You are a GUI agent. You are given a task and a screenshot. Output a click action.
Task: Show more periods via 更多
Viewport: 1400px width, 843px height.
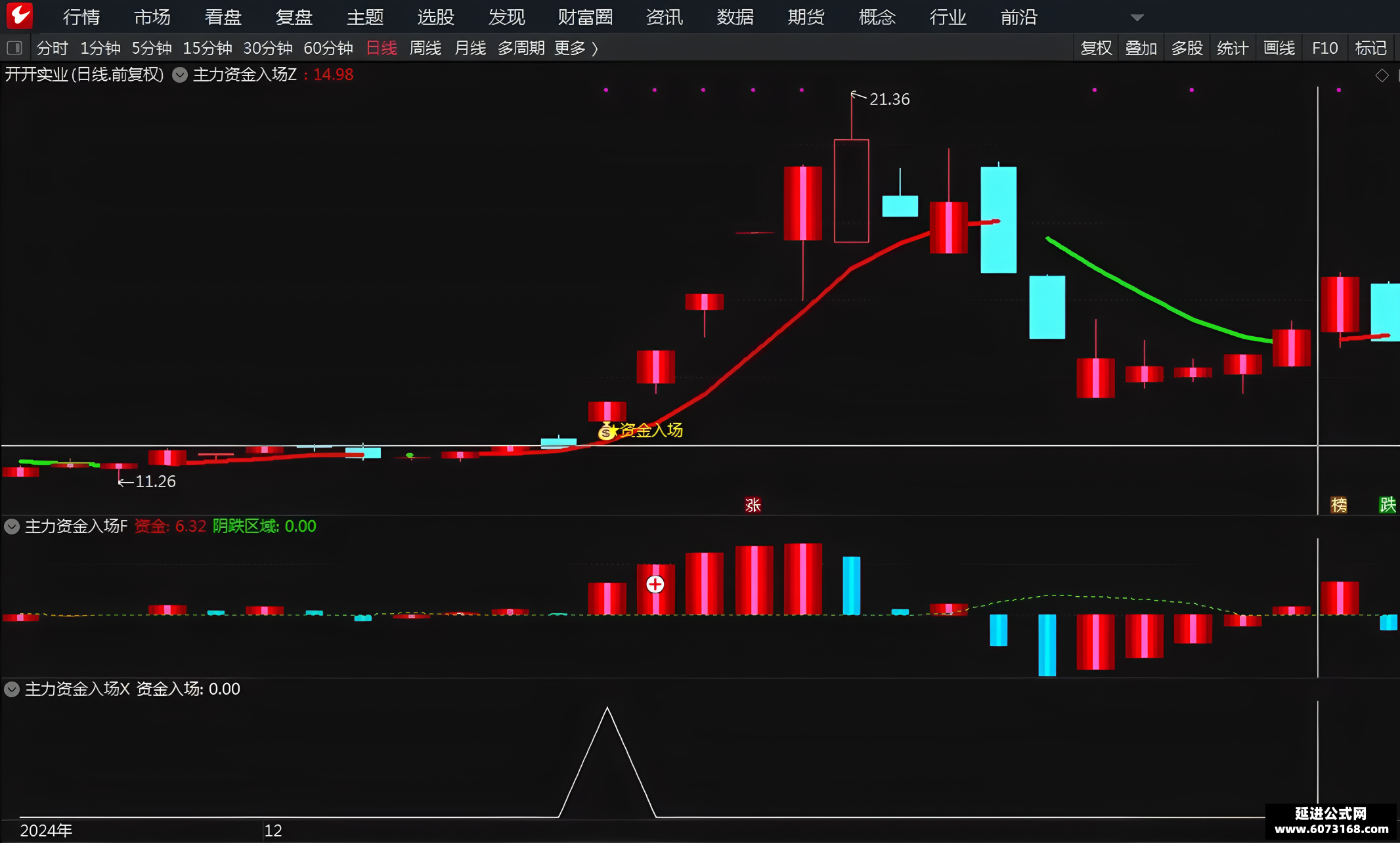576,48
